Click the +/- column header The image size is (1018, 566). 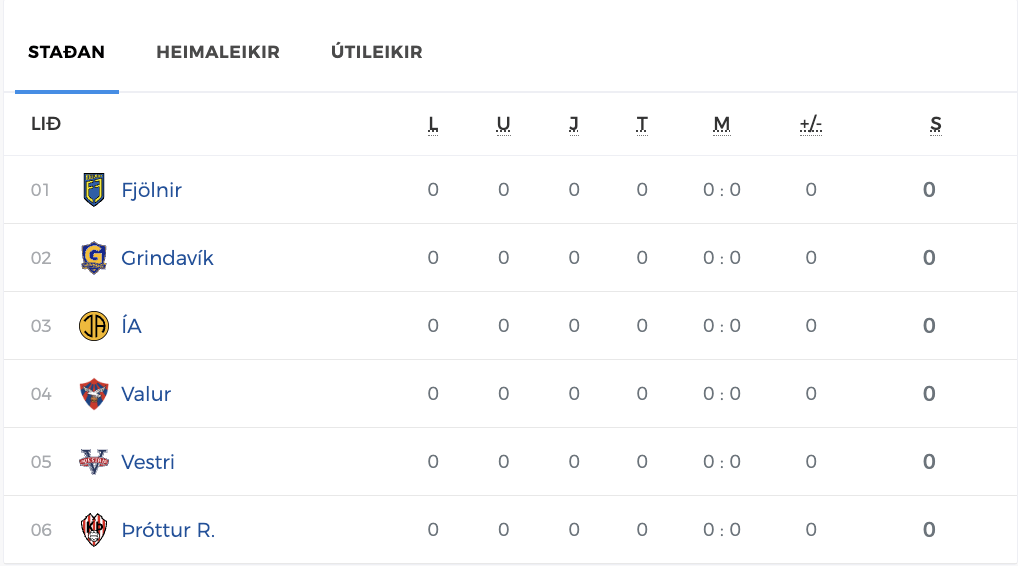tap(811, 125)
